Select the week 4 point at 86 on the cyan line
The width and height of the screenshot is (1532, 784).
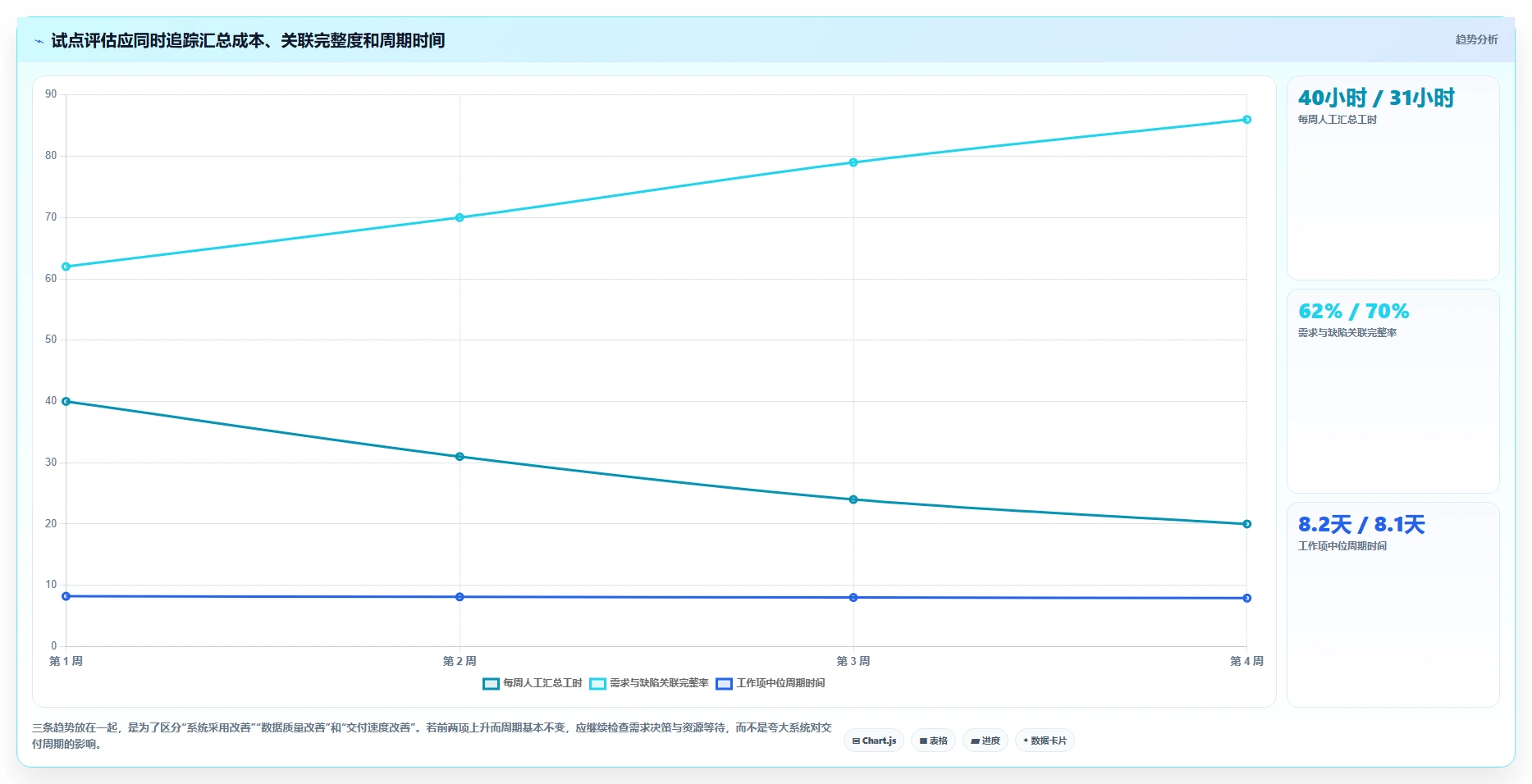1246,120
